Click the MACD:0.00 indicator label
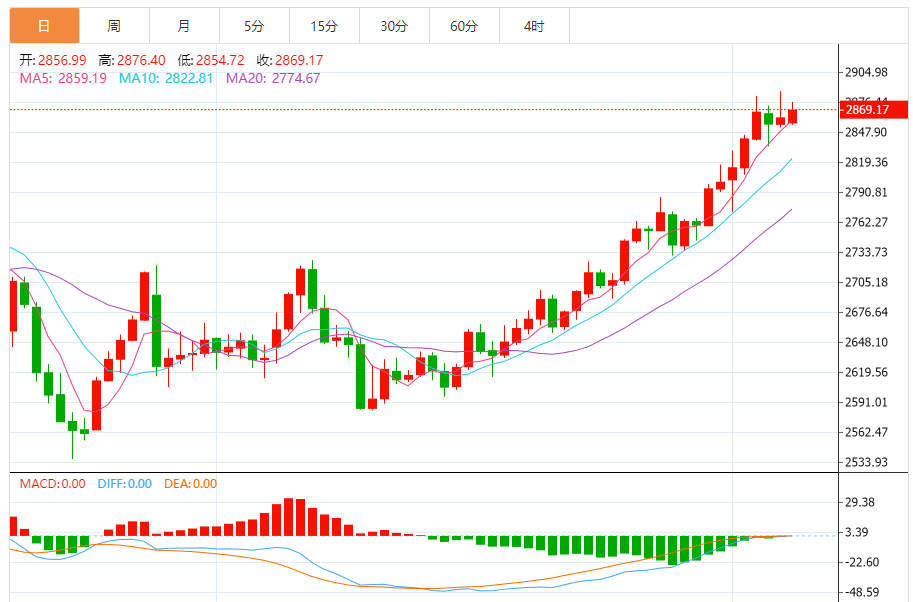The height and width of the screenshot is (602, 913). 52,484
